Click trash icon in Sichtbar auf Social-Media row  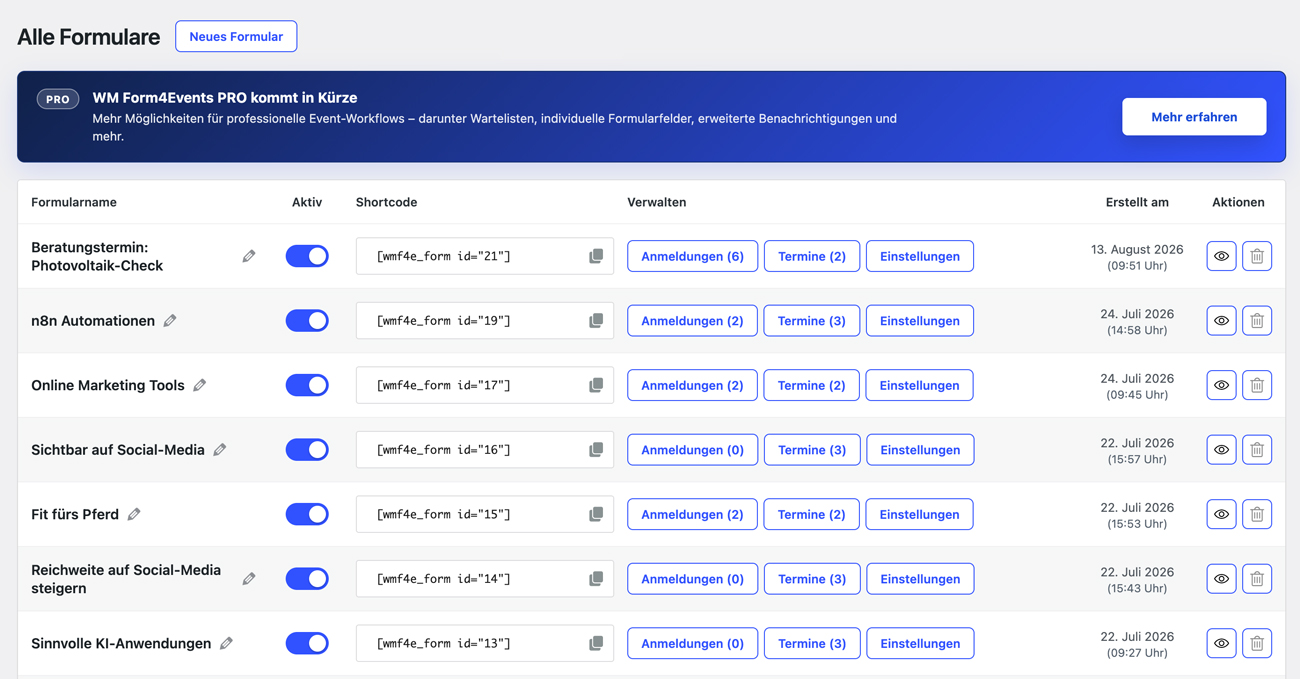[1257, 450]
